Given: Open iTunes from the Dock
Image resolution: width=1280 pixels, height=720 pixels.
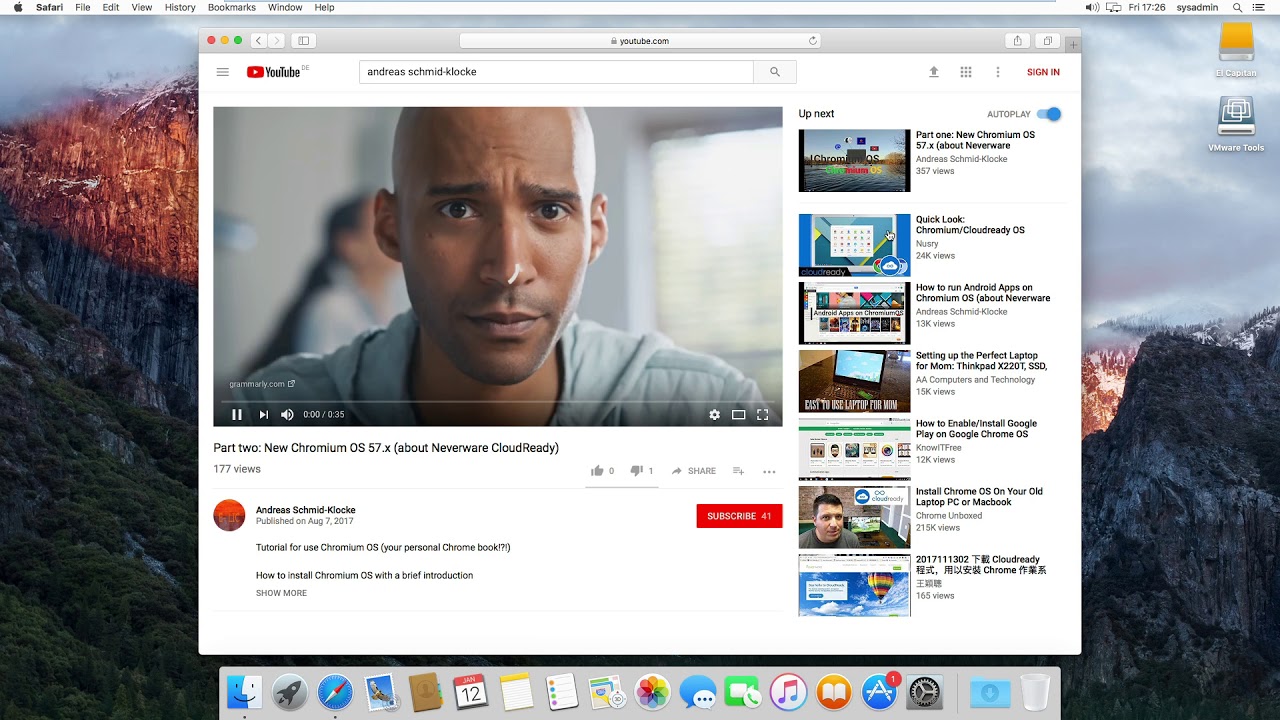Looking at the screenshot, I should coord(788,692).
